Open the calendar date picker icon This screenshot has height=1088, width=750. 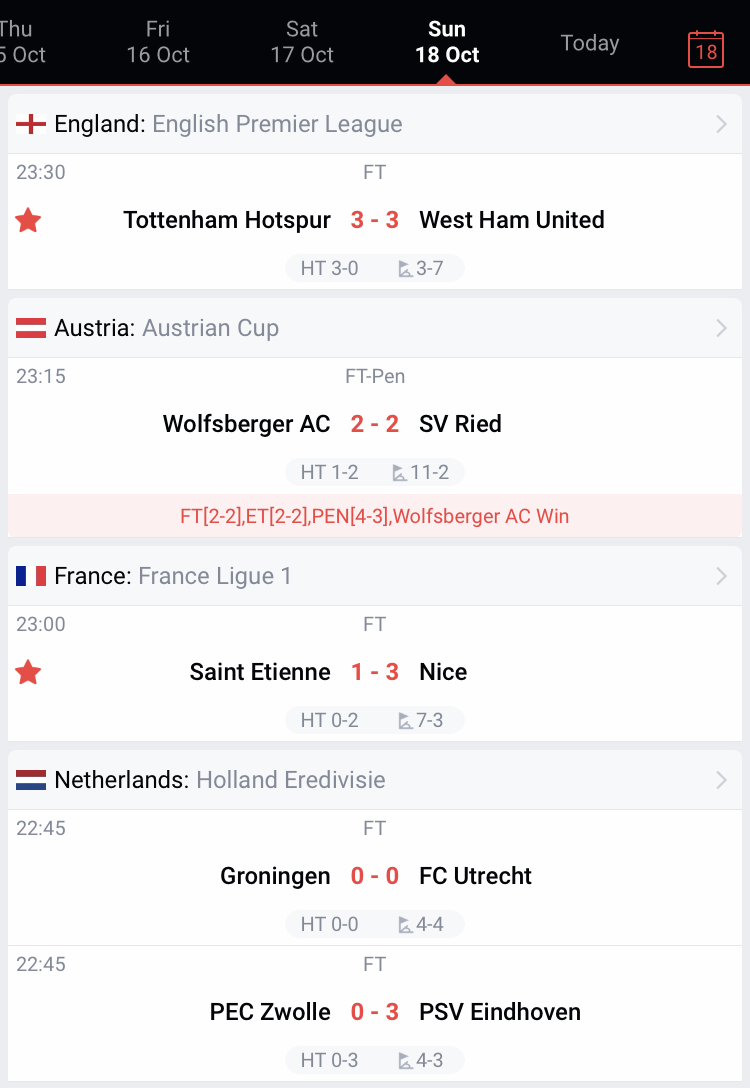(x=706, y=50)
